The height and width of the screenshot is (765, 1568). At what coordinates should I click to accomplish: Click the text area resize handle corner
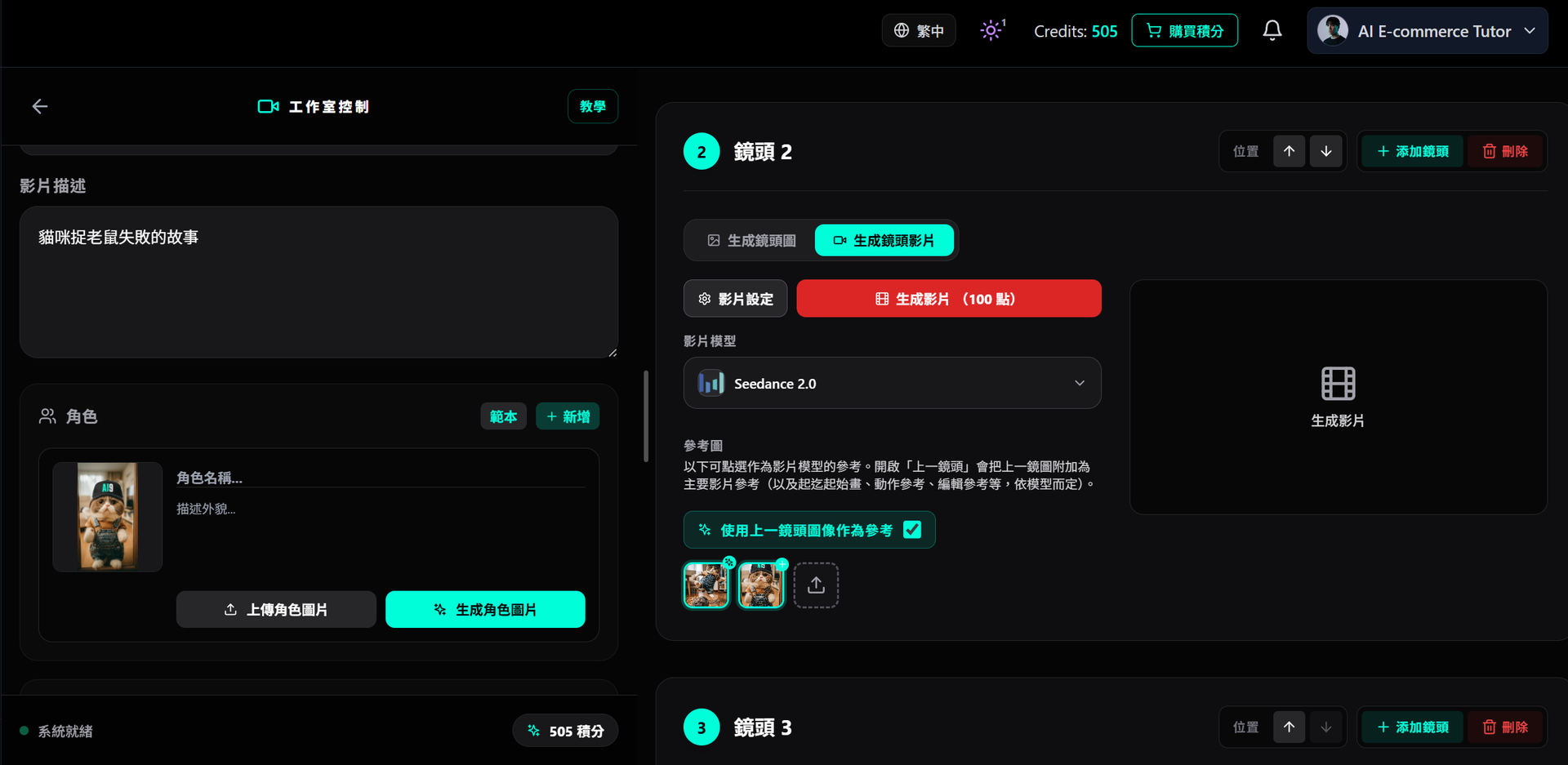(x=612, y=352)
